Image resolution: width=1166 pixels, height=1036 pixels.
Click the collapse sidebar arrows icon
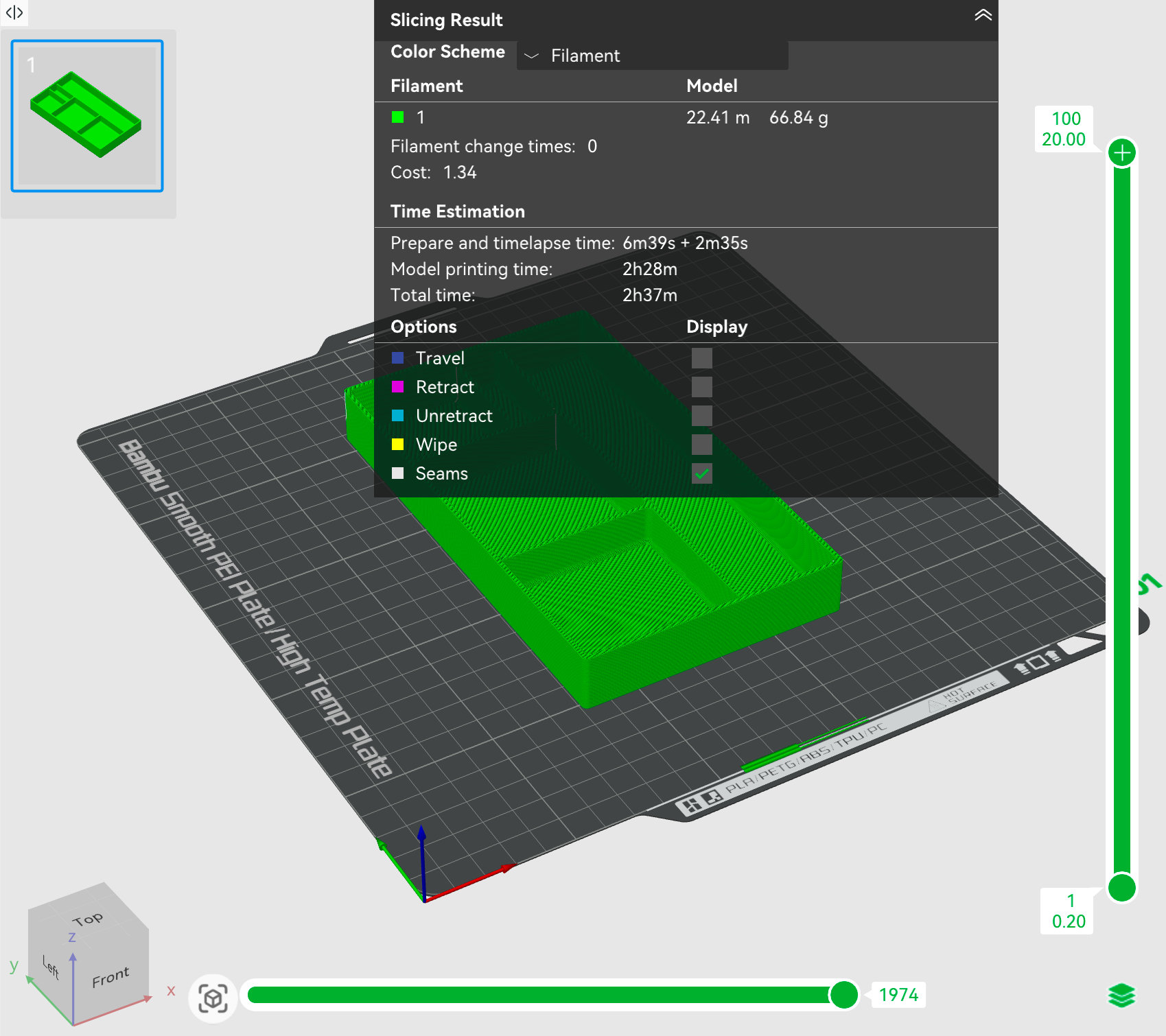pos(14,12)
